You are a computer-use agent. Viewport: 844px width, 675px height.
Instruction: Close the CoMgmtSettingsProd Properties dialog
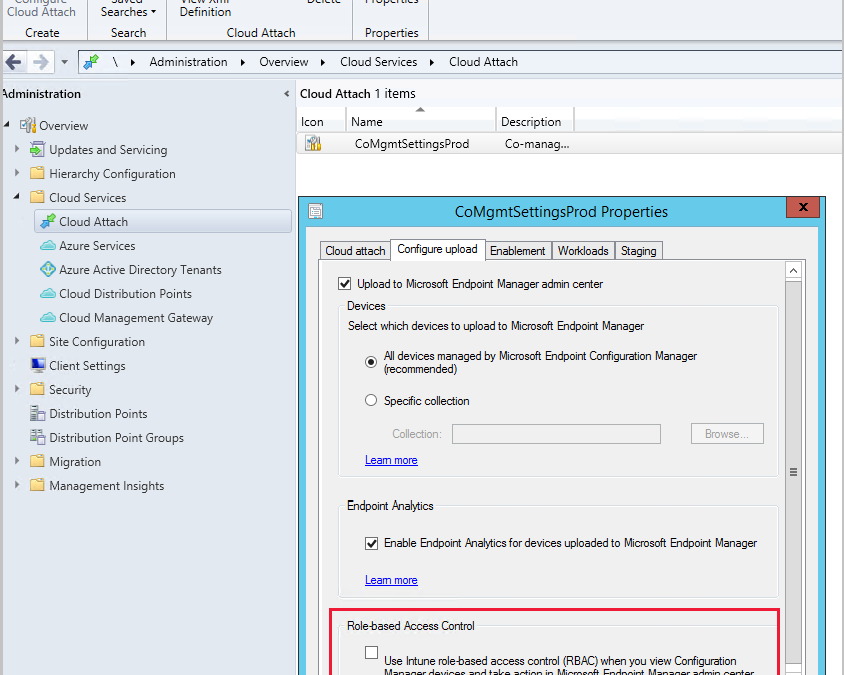(803, 207)
